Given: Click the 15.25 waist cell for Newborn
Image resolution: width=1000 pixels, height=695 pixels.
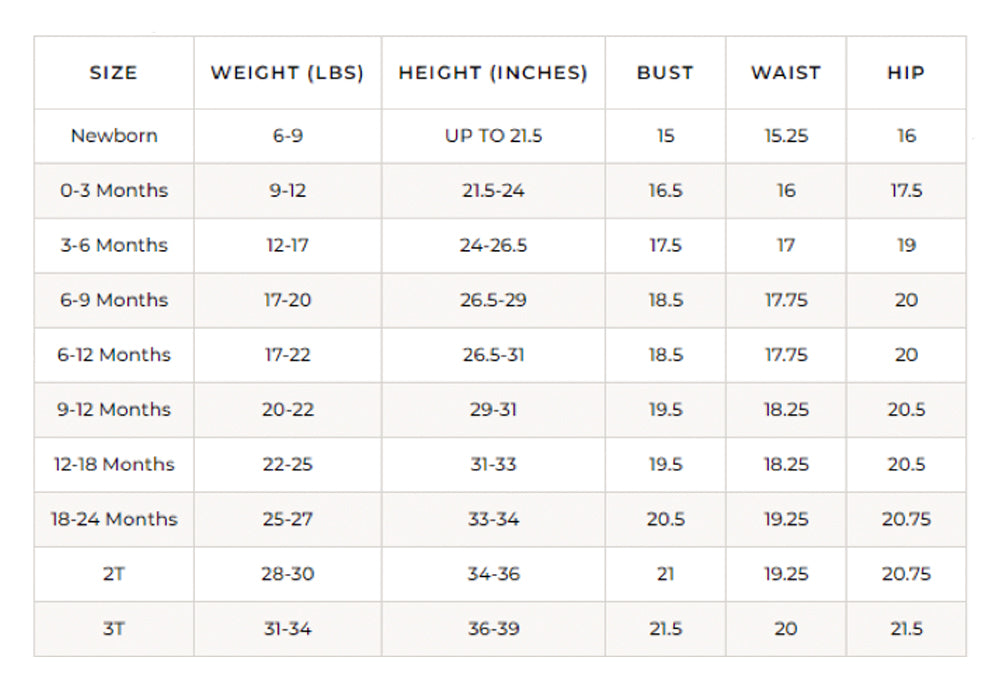Looking at the screenshot, I should tap(786, 136).
